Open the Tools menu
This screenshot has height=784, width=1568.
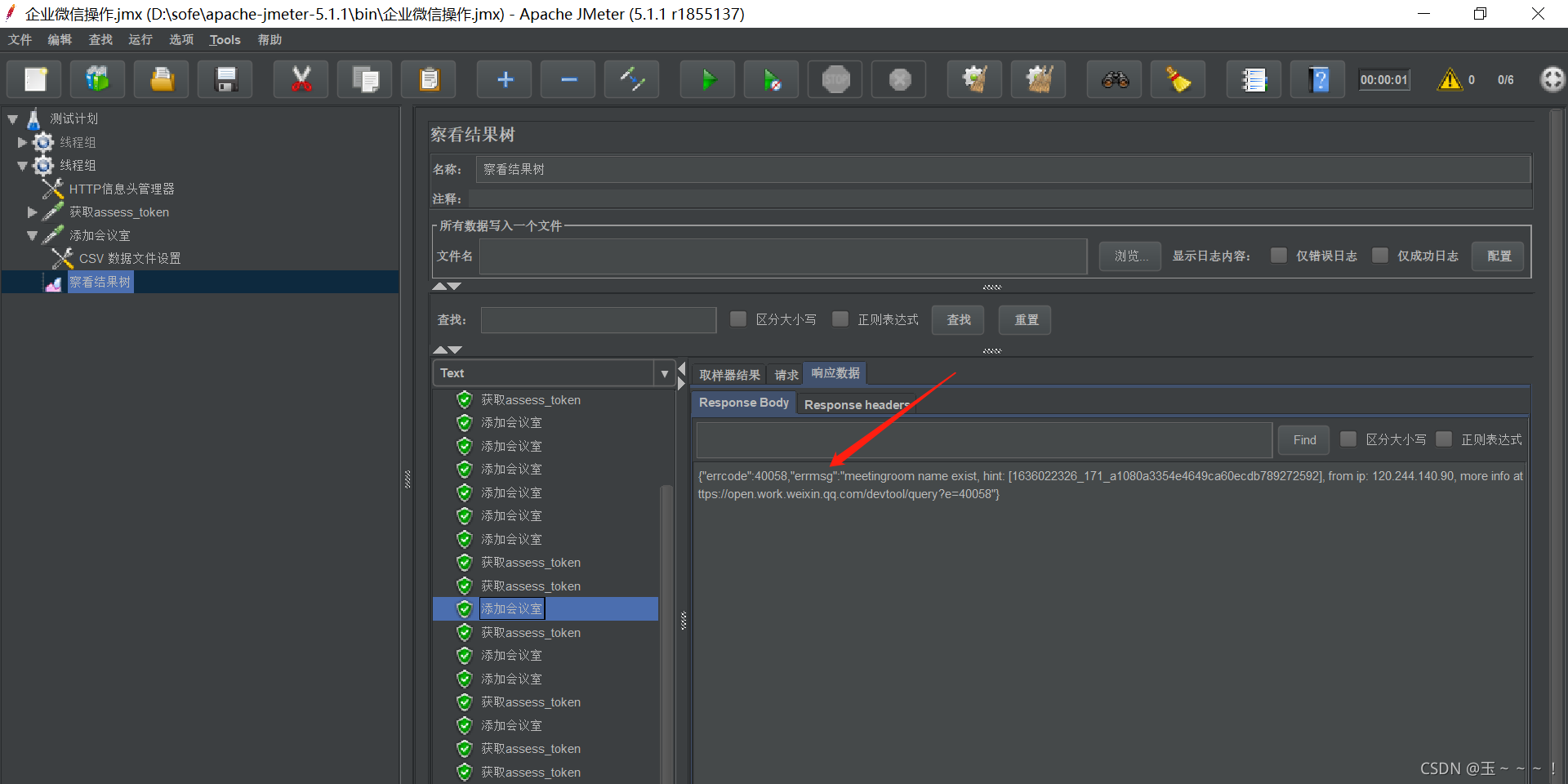225,40
